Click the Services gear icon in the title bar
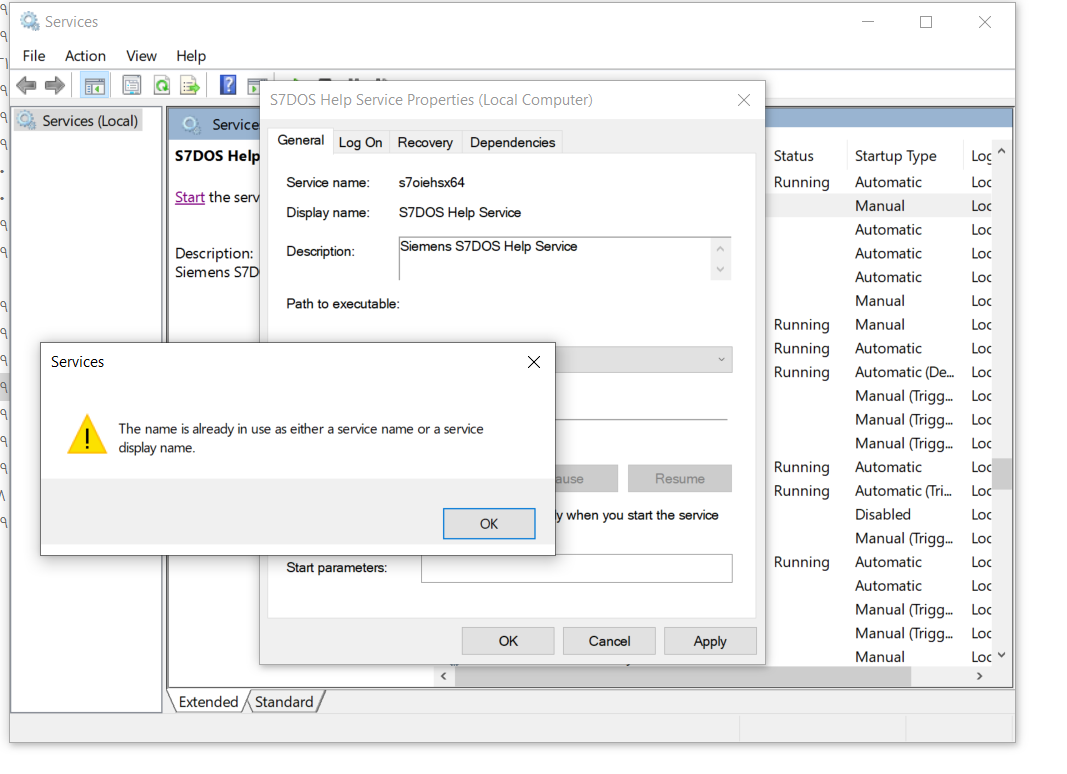The width and height of the screenshot is (1067, 774). click(x=29, y=22)
